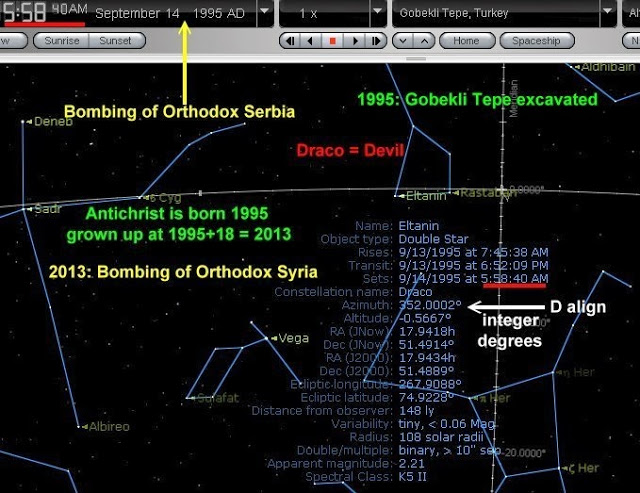Click the increase elevation up-chevron button
Image resolution: width=640 pixels, height=493 pixels.
(424, 41)
